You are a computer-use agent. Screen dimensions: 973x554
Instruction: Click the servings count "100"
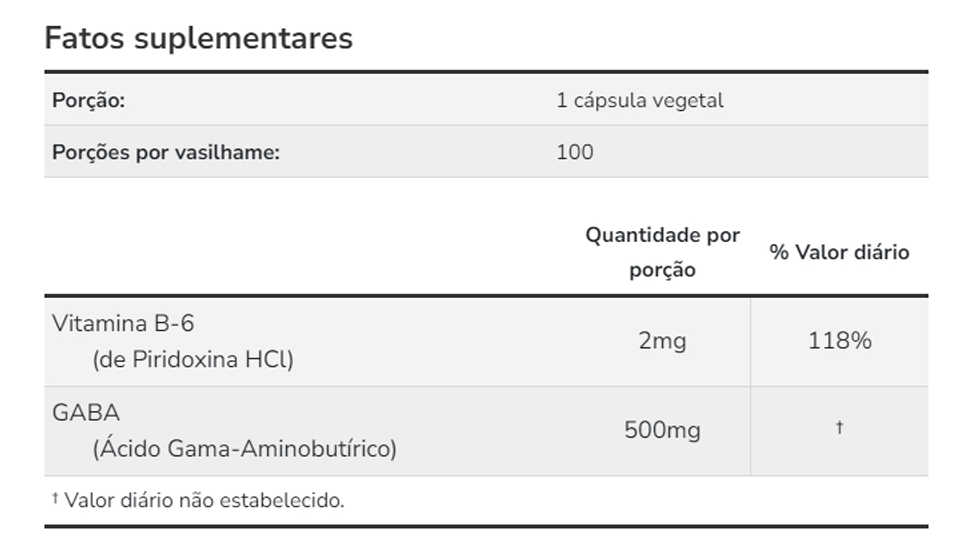[x=574, y=152]
